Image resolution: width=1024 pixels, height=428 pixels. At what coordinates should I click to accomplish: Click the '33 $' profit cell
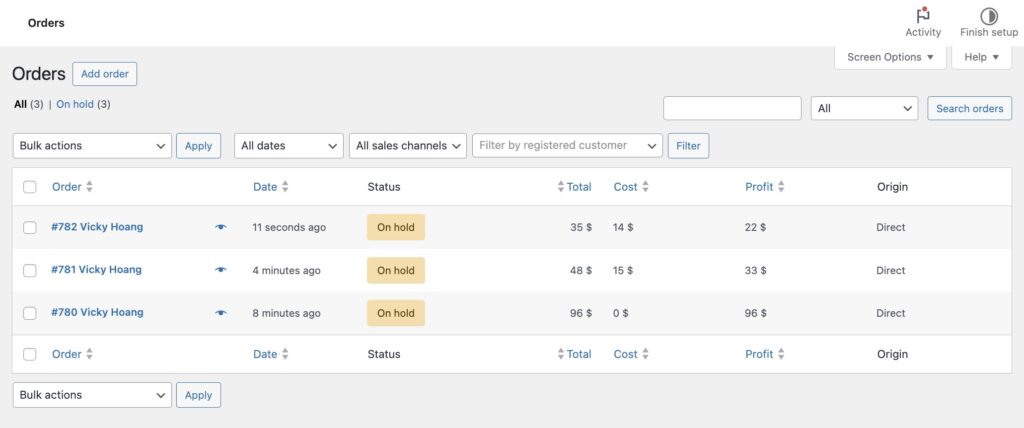tap(756, 271)
